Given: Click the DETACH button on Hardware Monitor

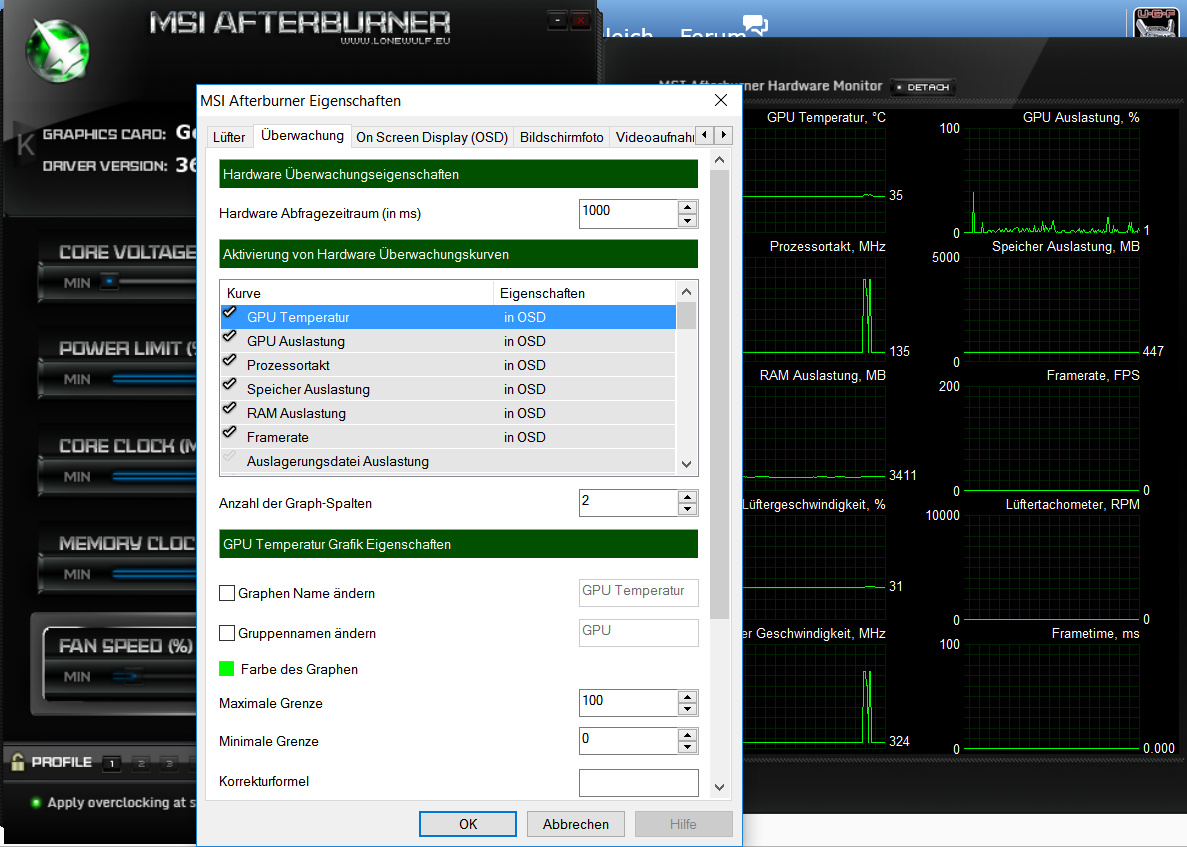Looking at the screenshot, I should (x=923, y=87).
